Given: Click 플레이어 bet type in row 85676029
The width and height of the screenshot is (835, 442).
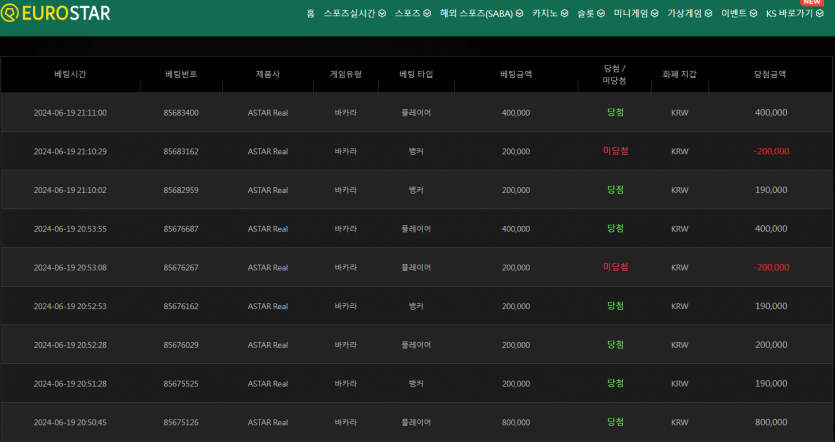Looking at the screenshot, I should (x=416, y=345).
